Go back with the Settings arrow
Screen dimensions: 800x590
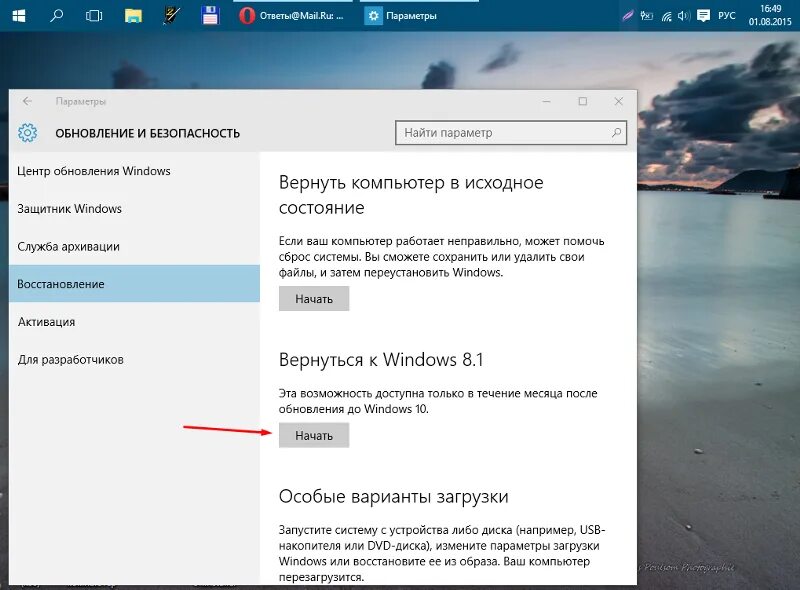tap(28, 101)
